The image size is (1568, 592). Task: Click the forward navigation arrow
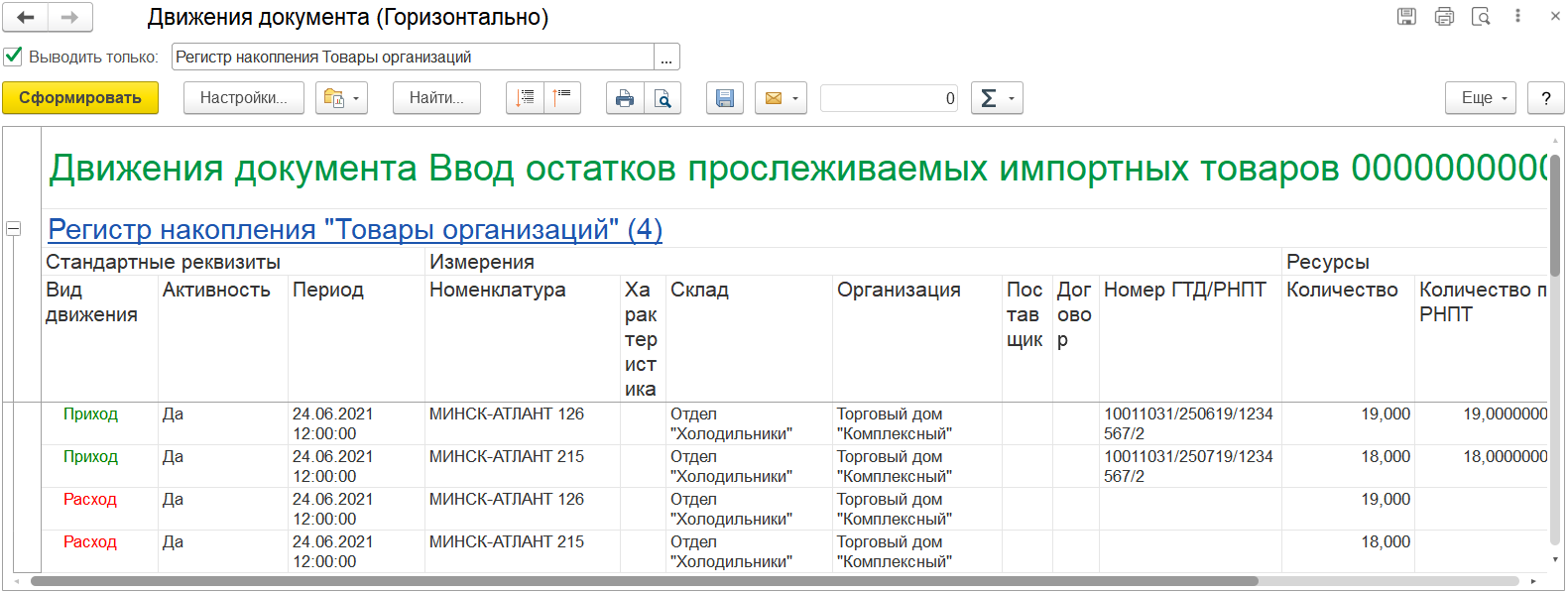[x=69, y=17]
